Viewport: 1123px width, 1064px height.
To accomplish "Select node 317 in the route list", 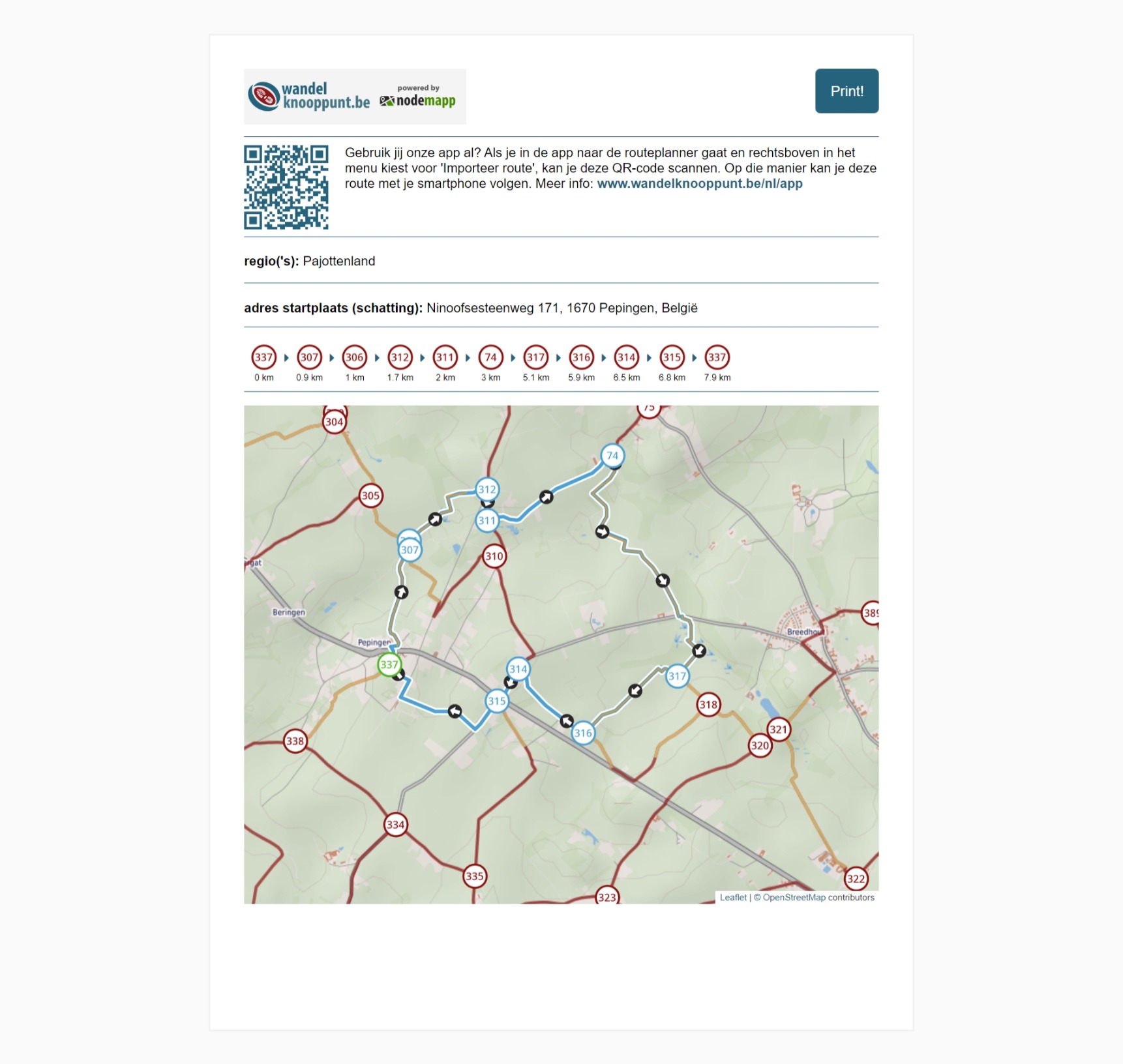I will pyautogui.click(x=535, y=357).
